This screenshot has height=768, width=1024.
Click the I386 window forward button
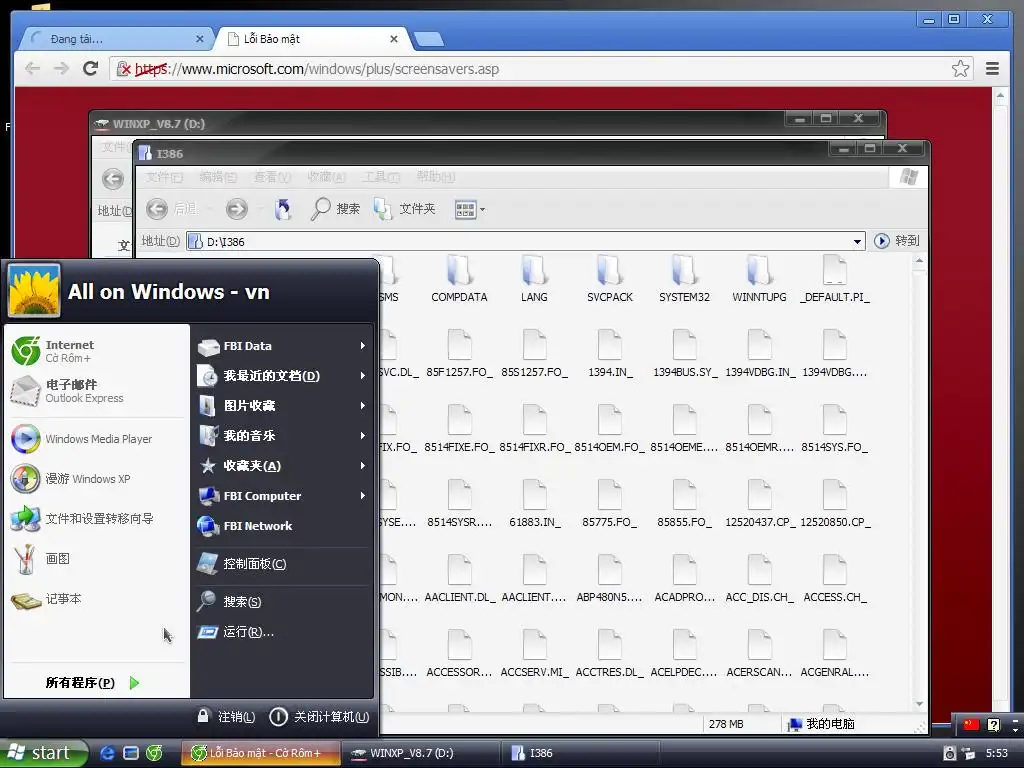click(x=236, y=209)
